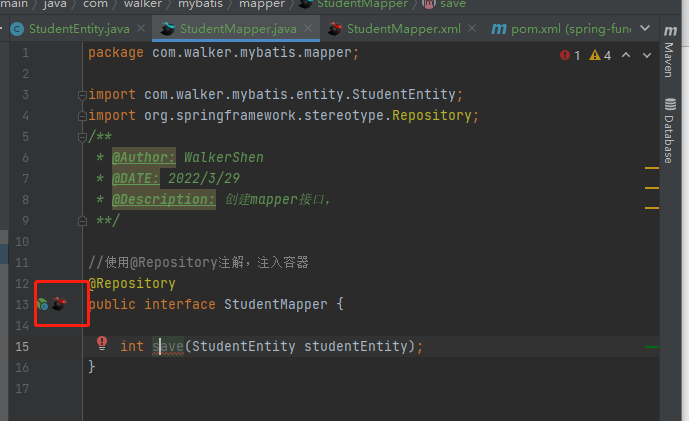This screenshot has height=421, width=689.
Task: Click the @Repository annotation on line 12
Action: [x=132, y=283]
